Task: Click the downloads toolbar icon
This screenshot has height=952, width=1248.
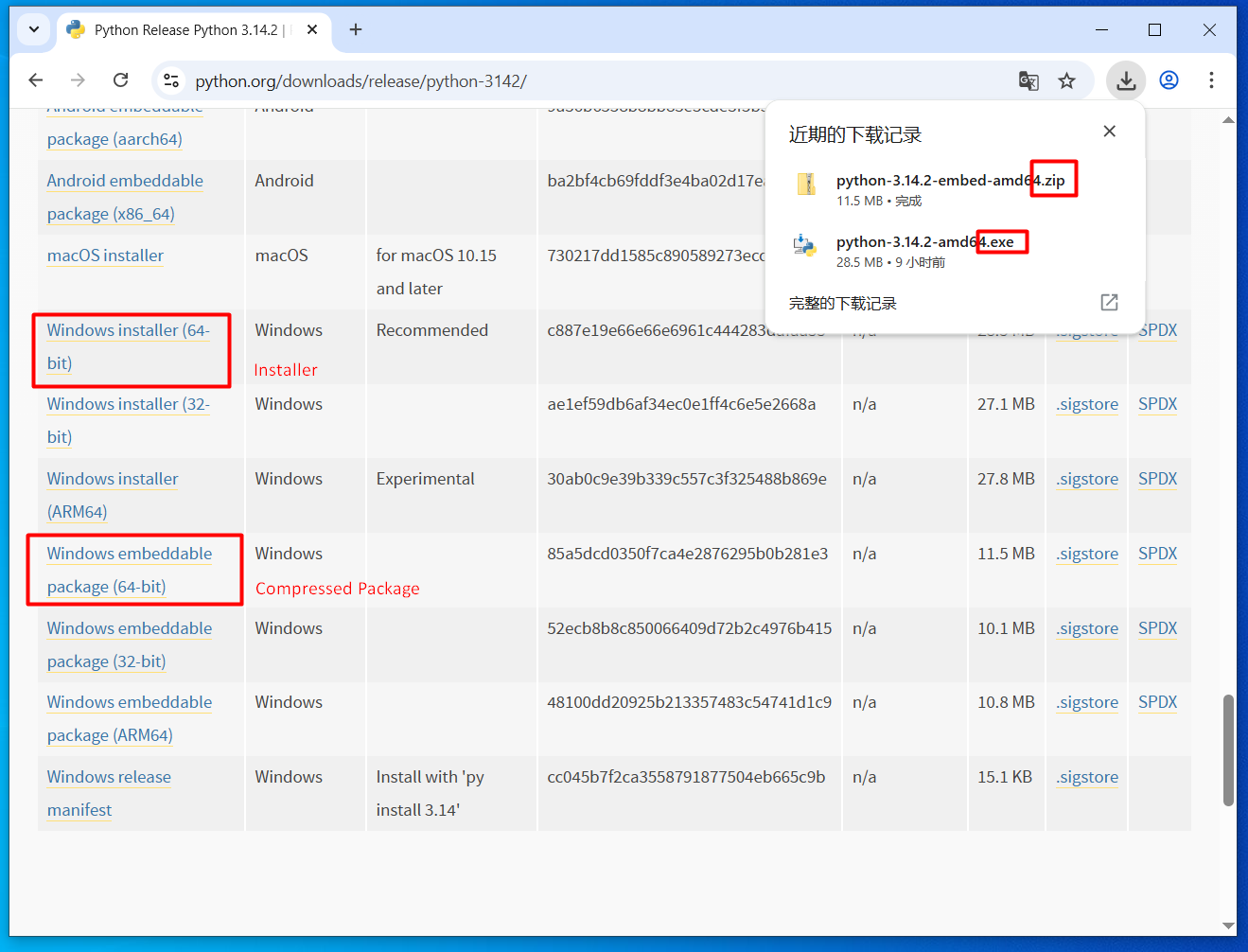Action: click(1126, 80)
